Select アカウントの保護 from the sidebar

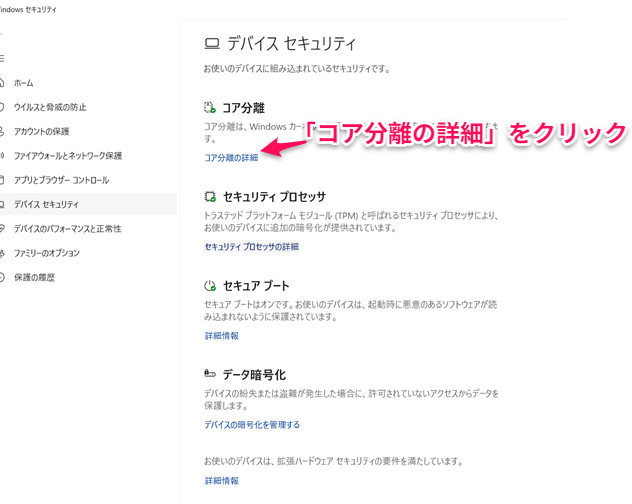click(x=41, y=132)
